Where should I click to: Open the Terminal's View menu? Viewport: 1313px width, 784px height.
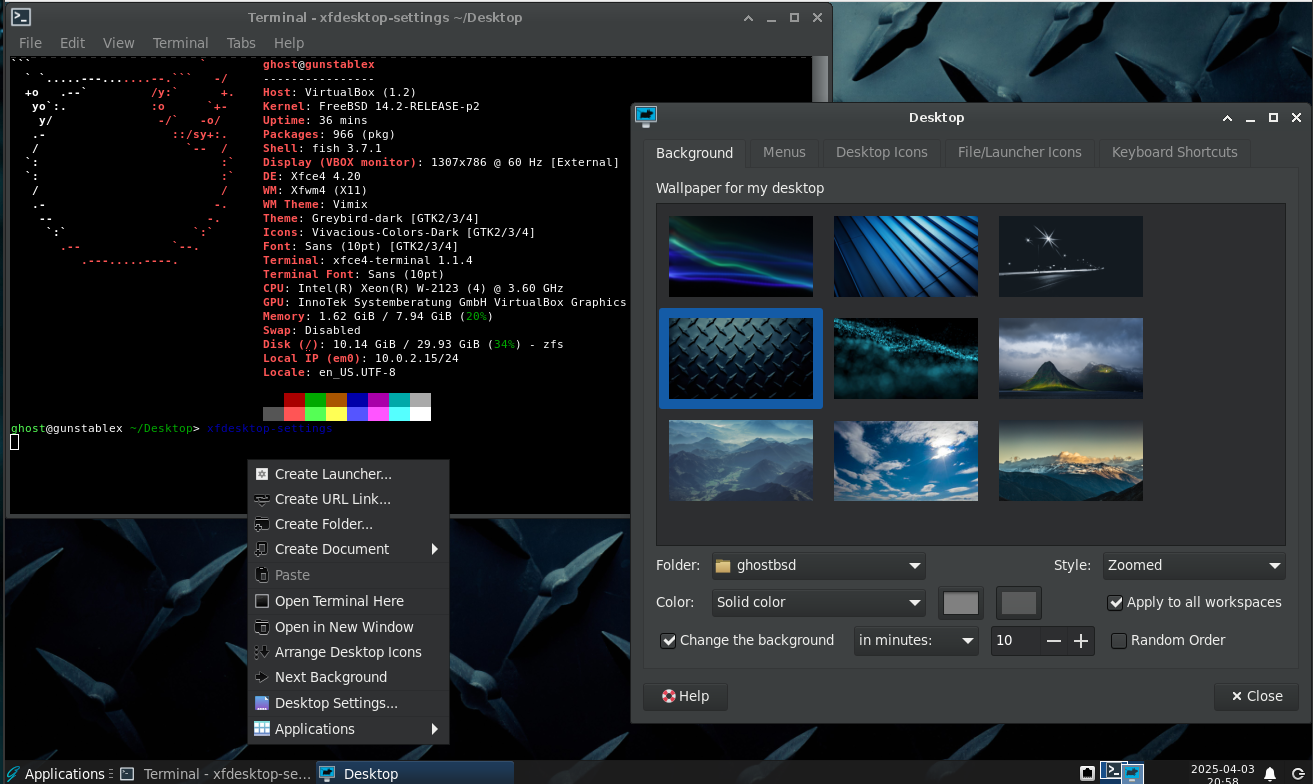coord(118,43)
